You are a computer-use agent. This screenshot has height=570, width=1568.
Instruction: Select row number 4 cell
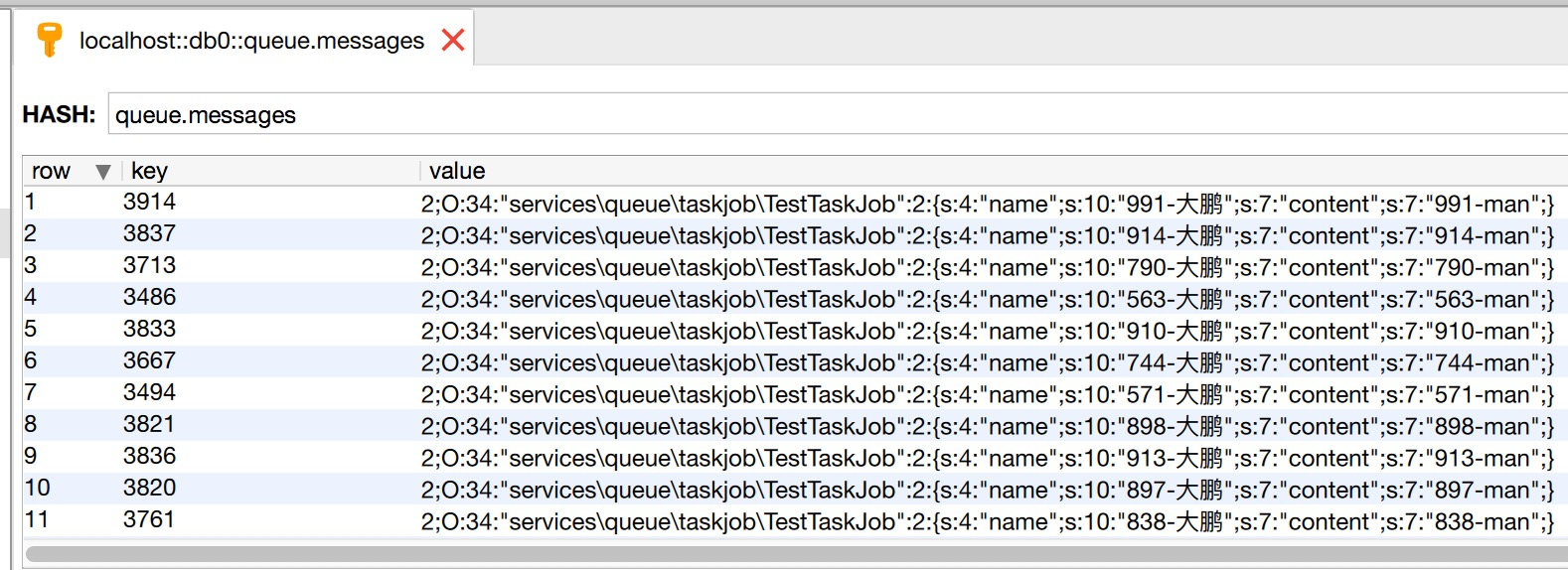pos(72,298)
